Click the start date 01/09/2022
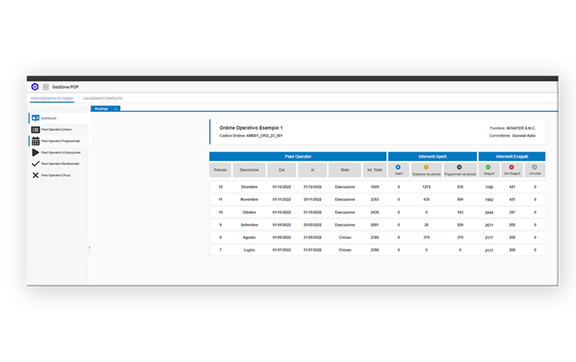Screen dimensions: 576x362 click(282, 225)
